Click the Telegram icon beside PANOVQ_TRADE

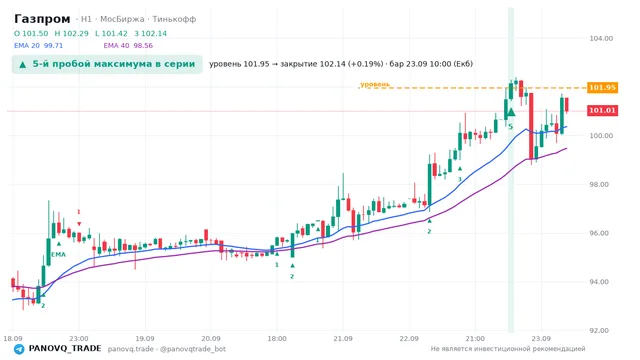(19, 349)
